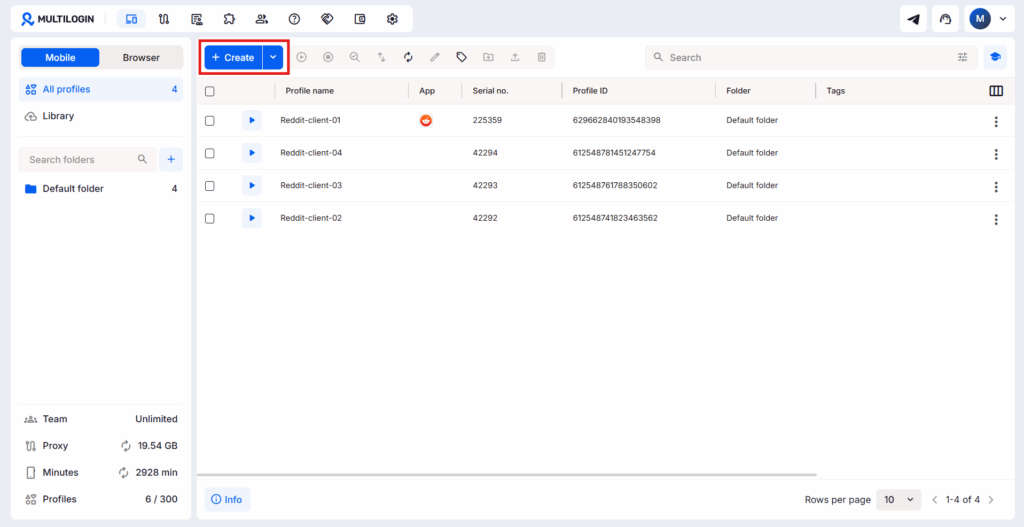This screenshot has width=1024, height=527.
Task: Open three-dot menu for Reddit-client-04
Action: point(996,154)
